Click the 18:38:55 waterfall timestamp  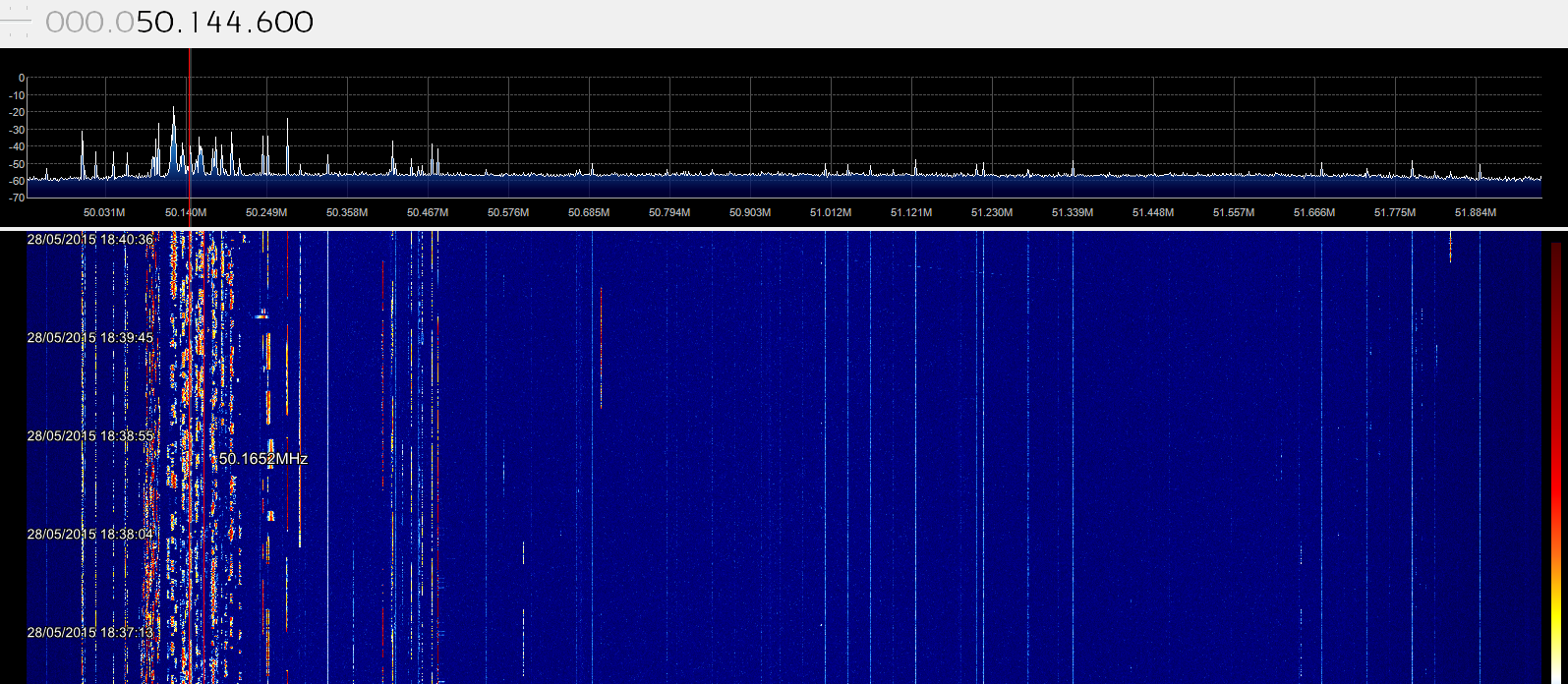(89, 435)
